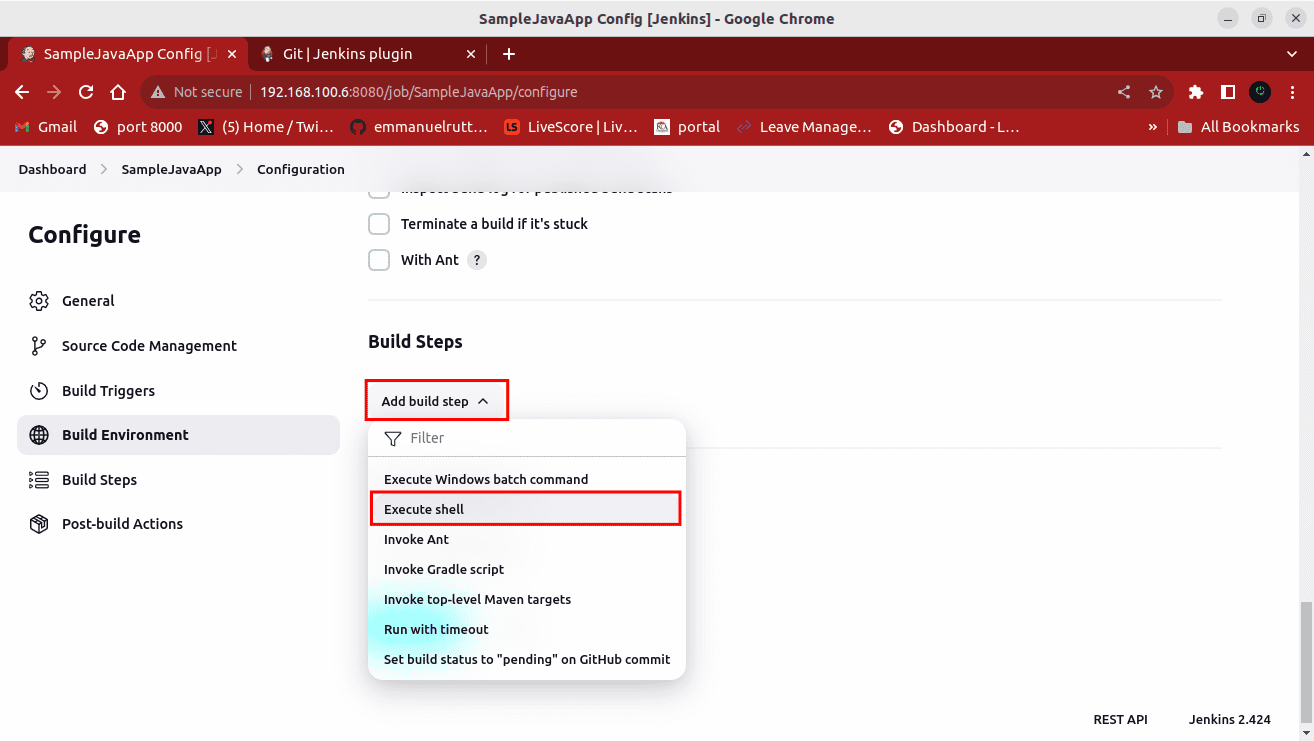
Task: Enable Terminate a build if it's stuck
Action: pos(379,224)
